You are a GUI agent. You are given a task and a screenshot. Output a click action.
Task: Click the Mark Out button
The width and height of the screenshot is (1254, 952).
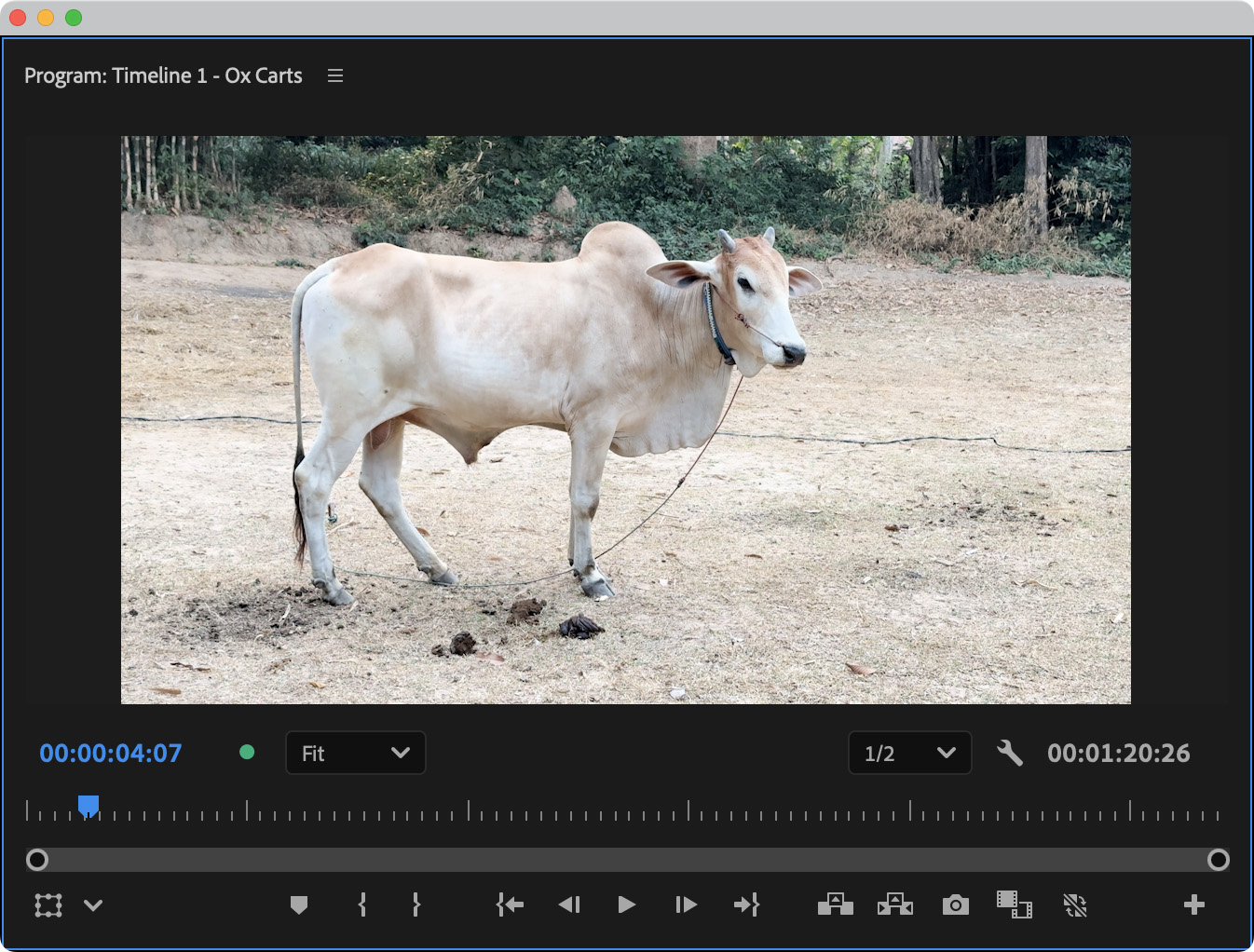pyautogui.click(x=416, y=904)
